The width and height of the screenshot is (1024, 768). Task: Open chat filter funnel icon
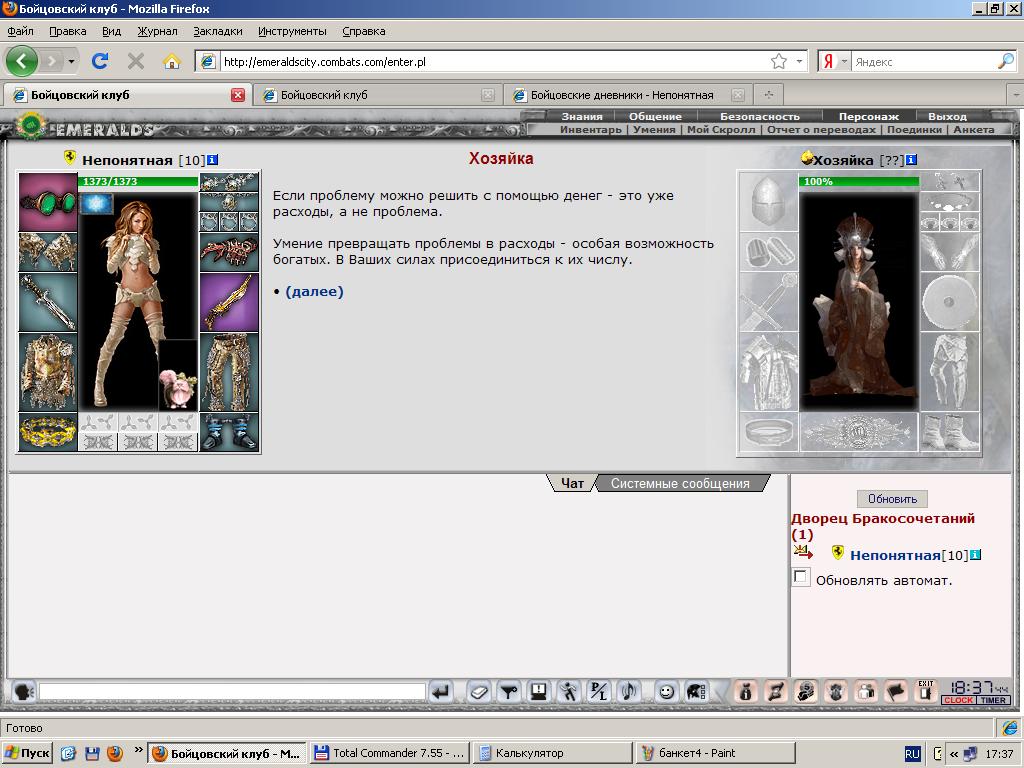click(x=509, y=692)
